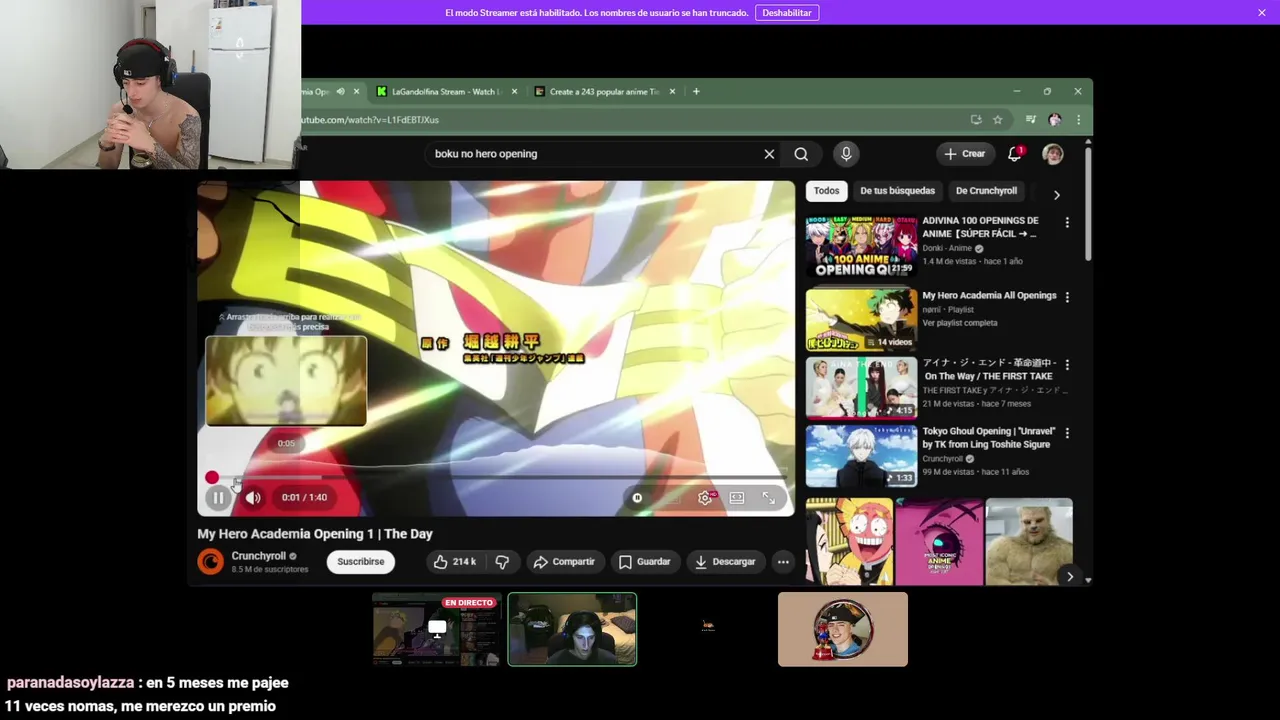Mute the current tab via speaker icon
Viewport: 1280px width, 720px height.
tap(340, 91)
